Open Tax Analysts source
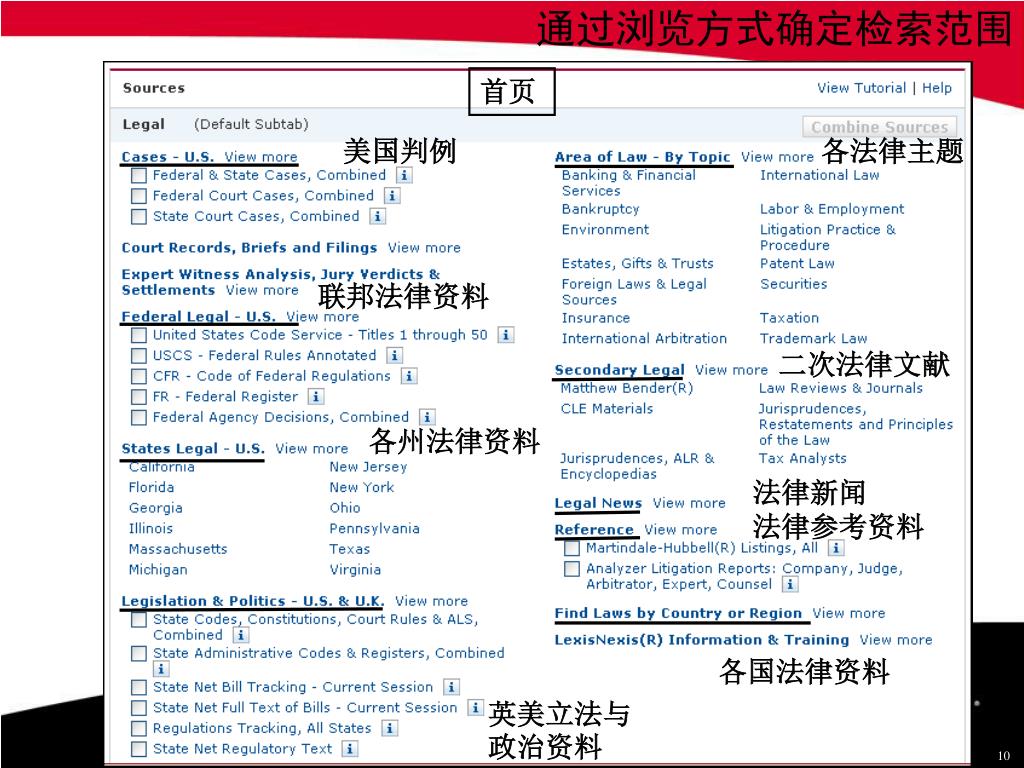Viewport: 1024px width, 768px height. (x=802, y=458)
